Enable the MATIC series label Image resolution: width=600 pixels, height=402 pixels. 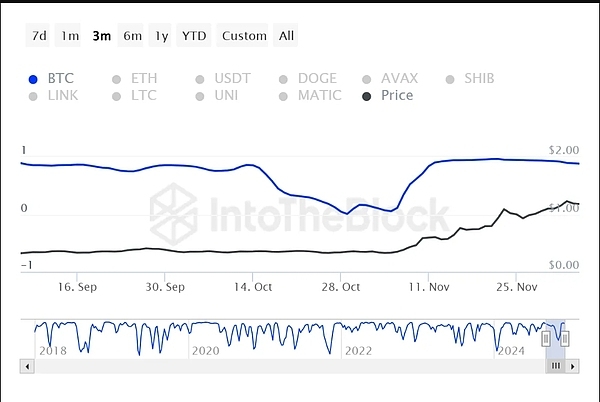point(319,96)
